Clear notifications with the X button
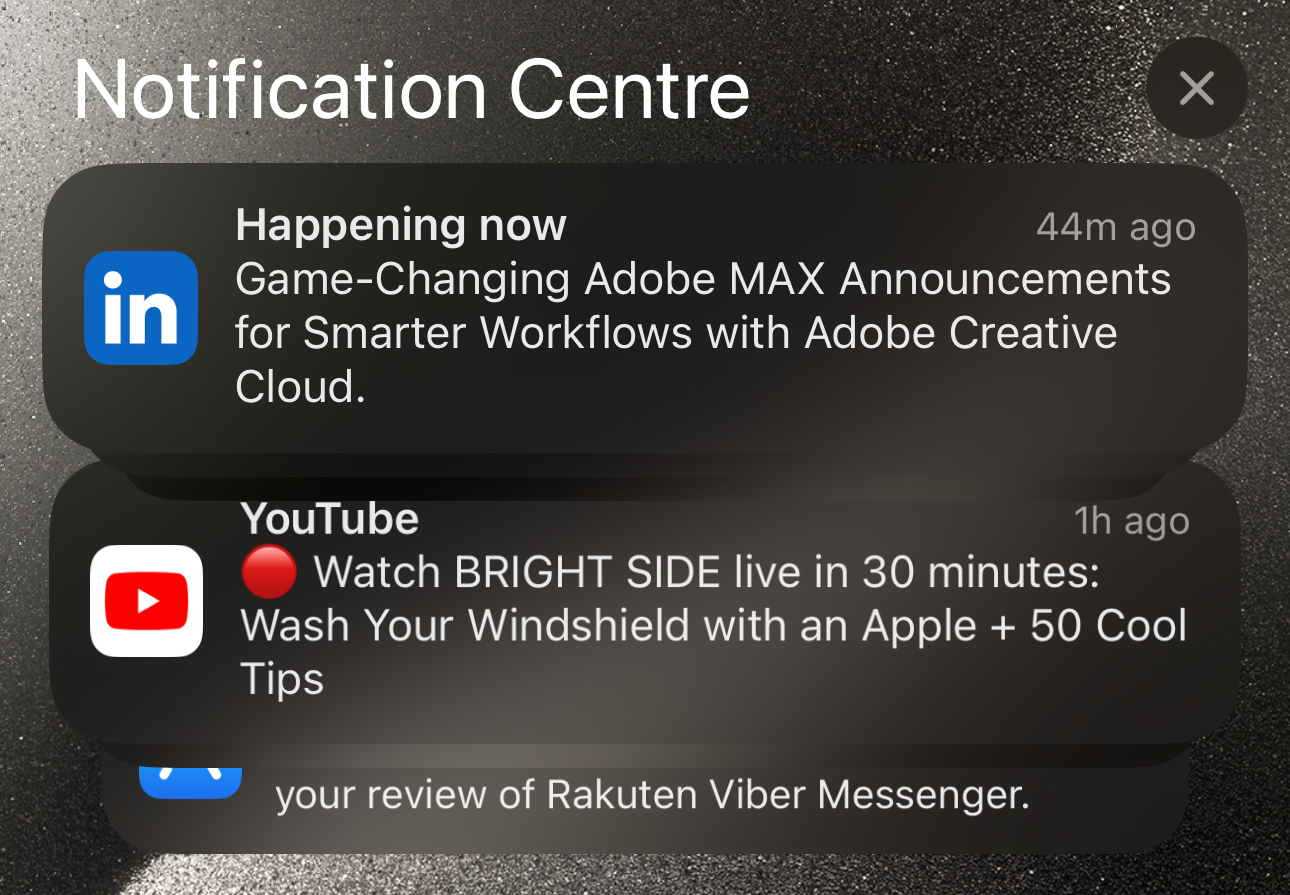Image resolution: width=1290 pixels, height=895 pixels. tap(1196, 89)
